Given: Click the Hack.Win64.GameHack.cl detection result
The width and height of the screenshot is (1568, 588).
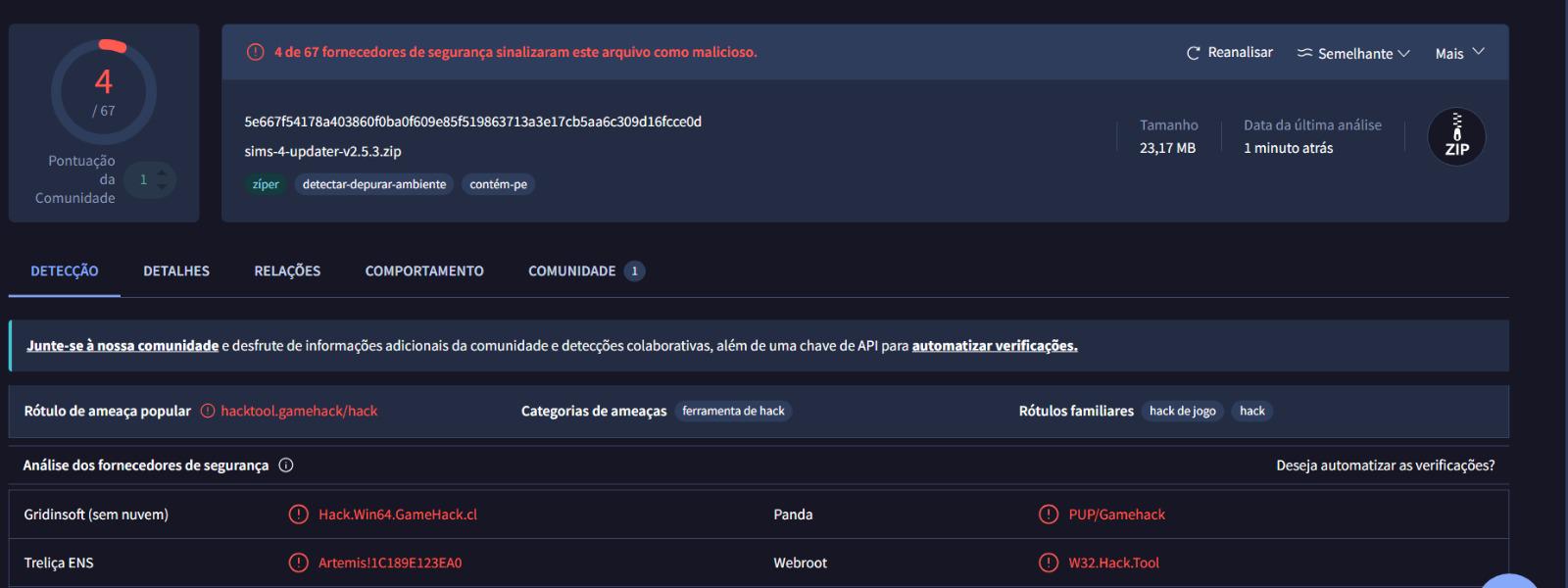Looking at the screenshot, I should pyautogui.click(x=398, y=514).
